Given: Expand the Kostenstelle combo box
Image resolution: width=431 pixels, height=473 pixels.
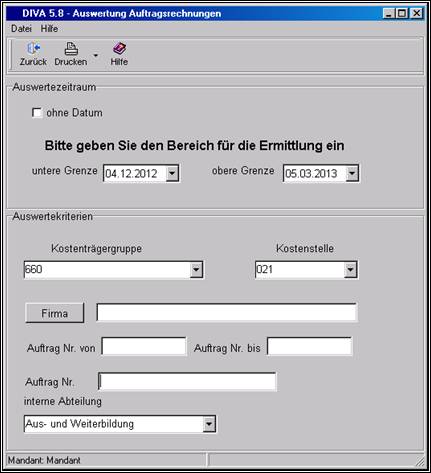Looking at the screenshot, I should (x=350, y=270).
